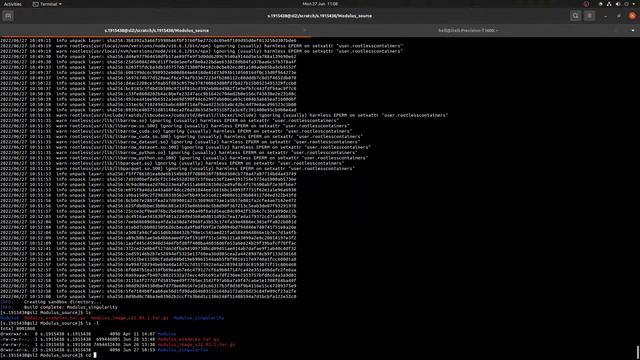Screen dimensions: 640x360
Task: Click the 'ls -l' command prompt line
Action: click(49, 323)
